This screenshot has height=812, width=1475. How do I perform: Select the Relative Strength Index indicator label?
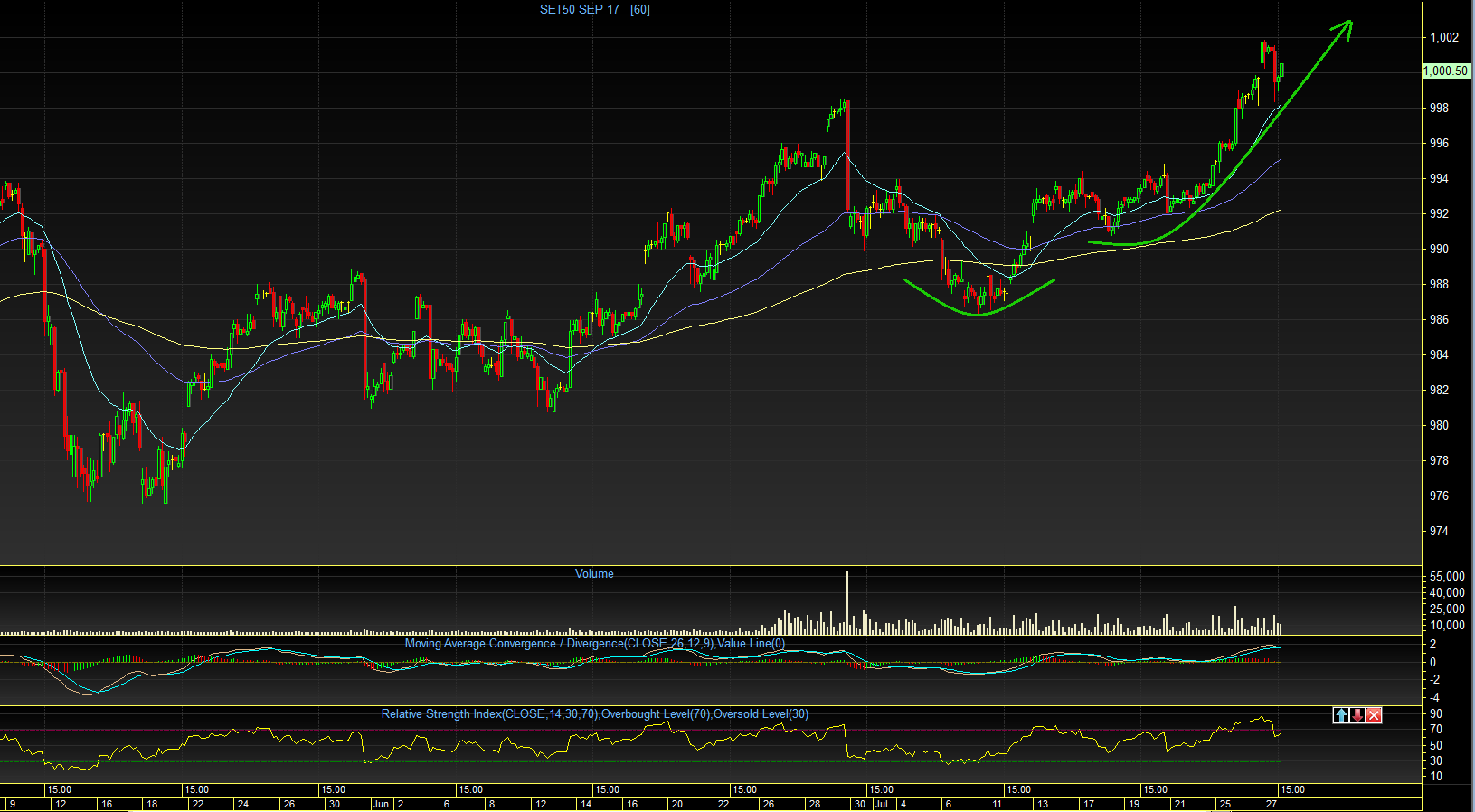[x=595, y=714]
